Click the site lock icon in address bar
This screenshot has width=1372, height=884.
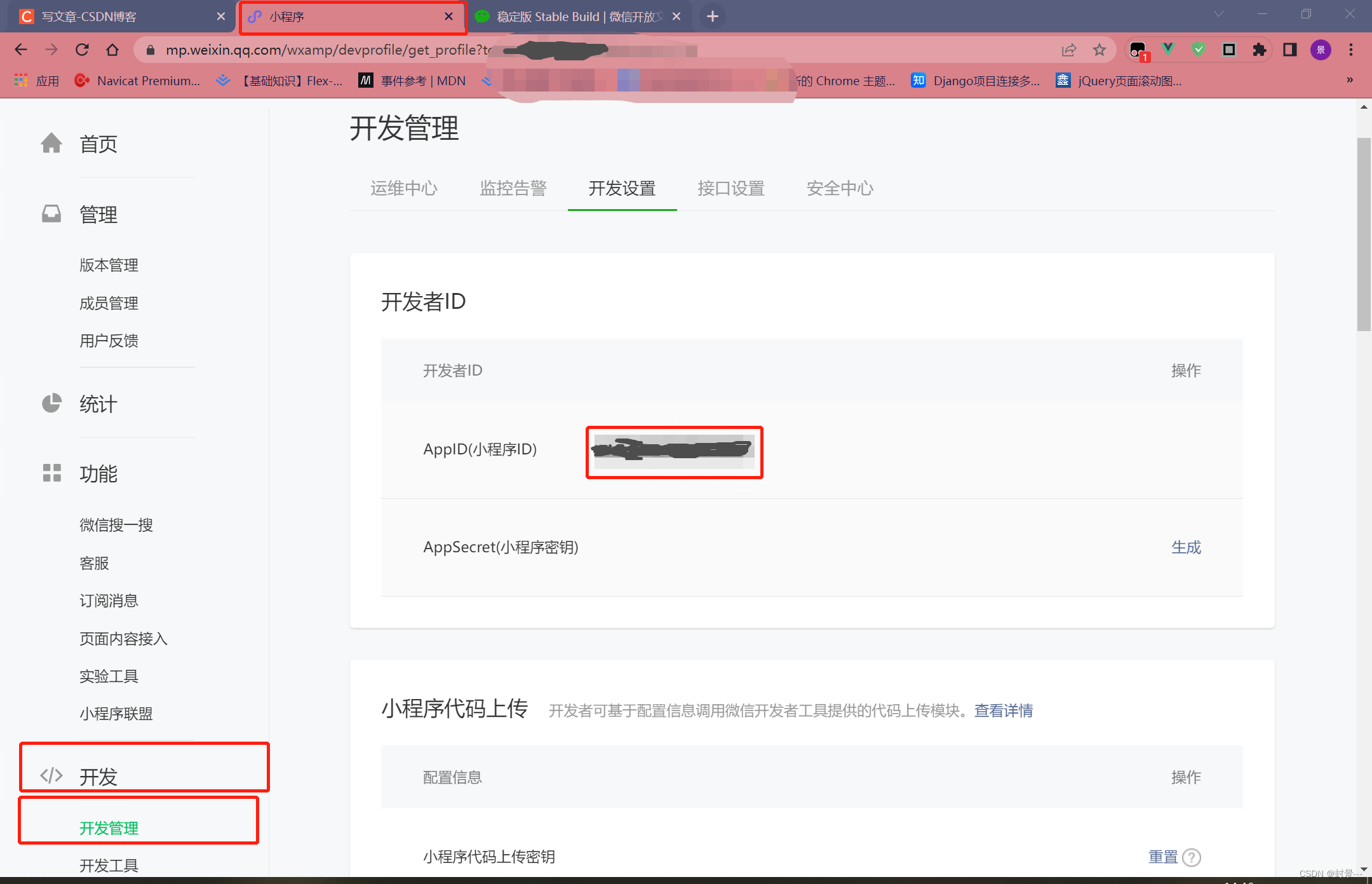[x=150, y=50]
